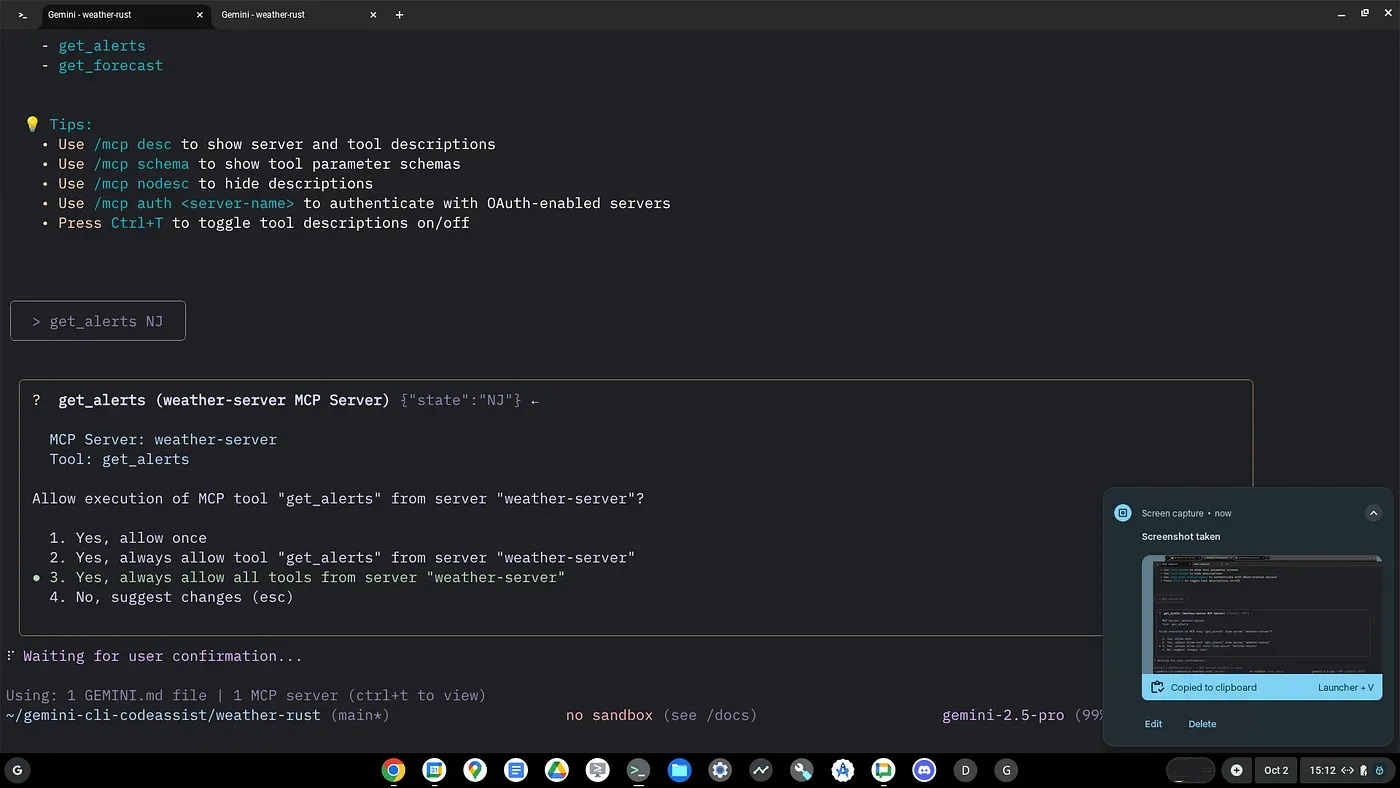Delete the captured screenshot from the notification
The image size is (1400, 788).
pos(1202,724)
